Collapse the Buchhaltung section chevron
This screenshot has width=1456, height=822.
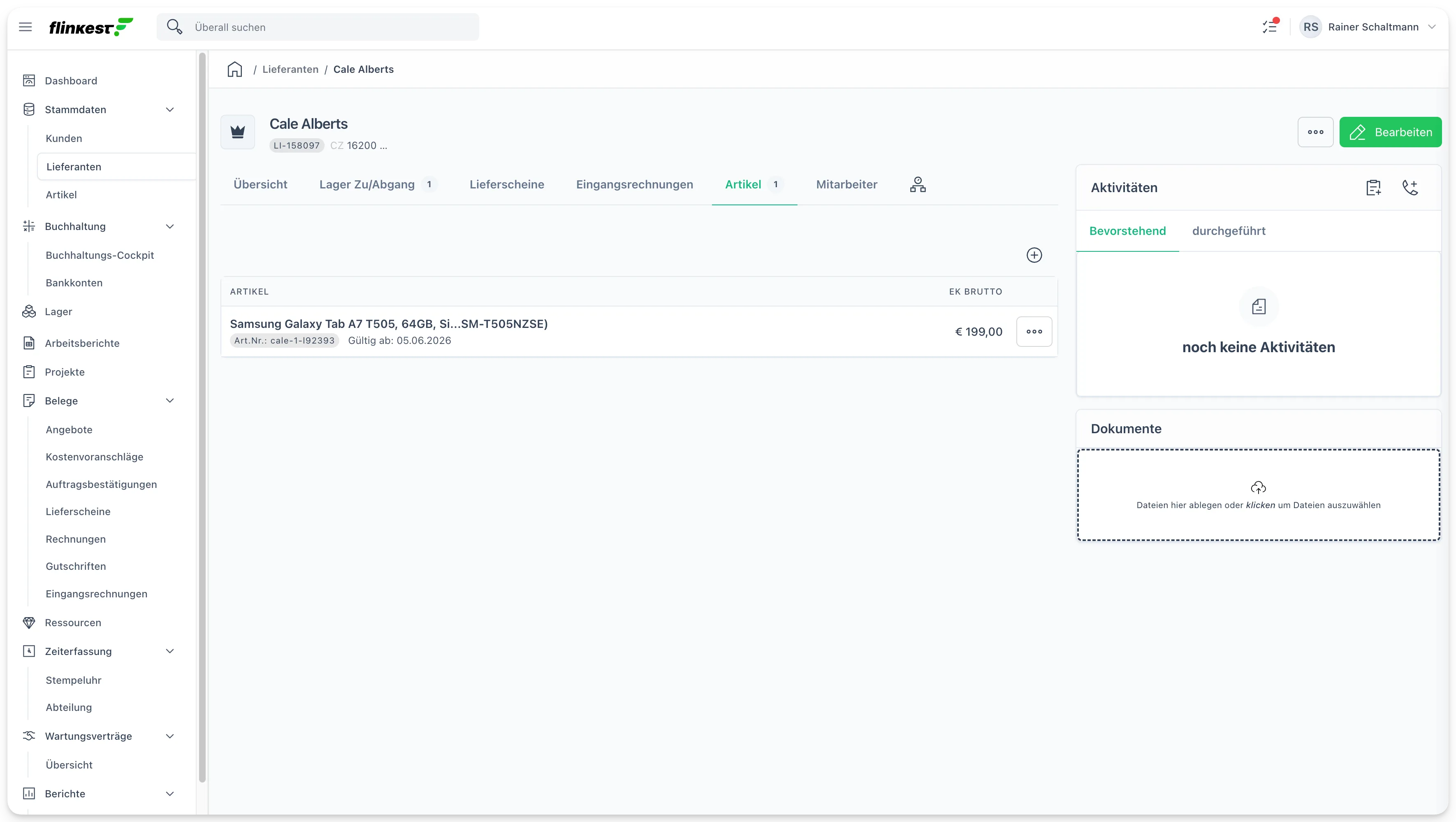click(x=169, y=227)
